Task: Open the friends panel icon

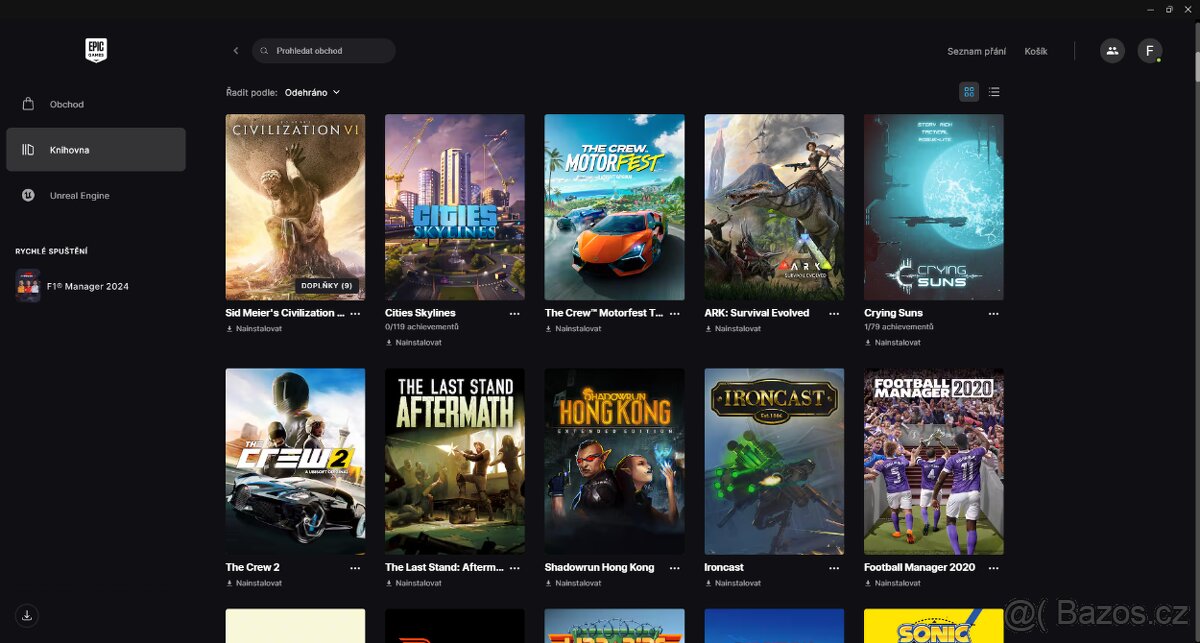Action: [1112, 50]
